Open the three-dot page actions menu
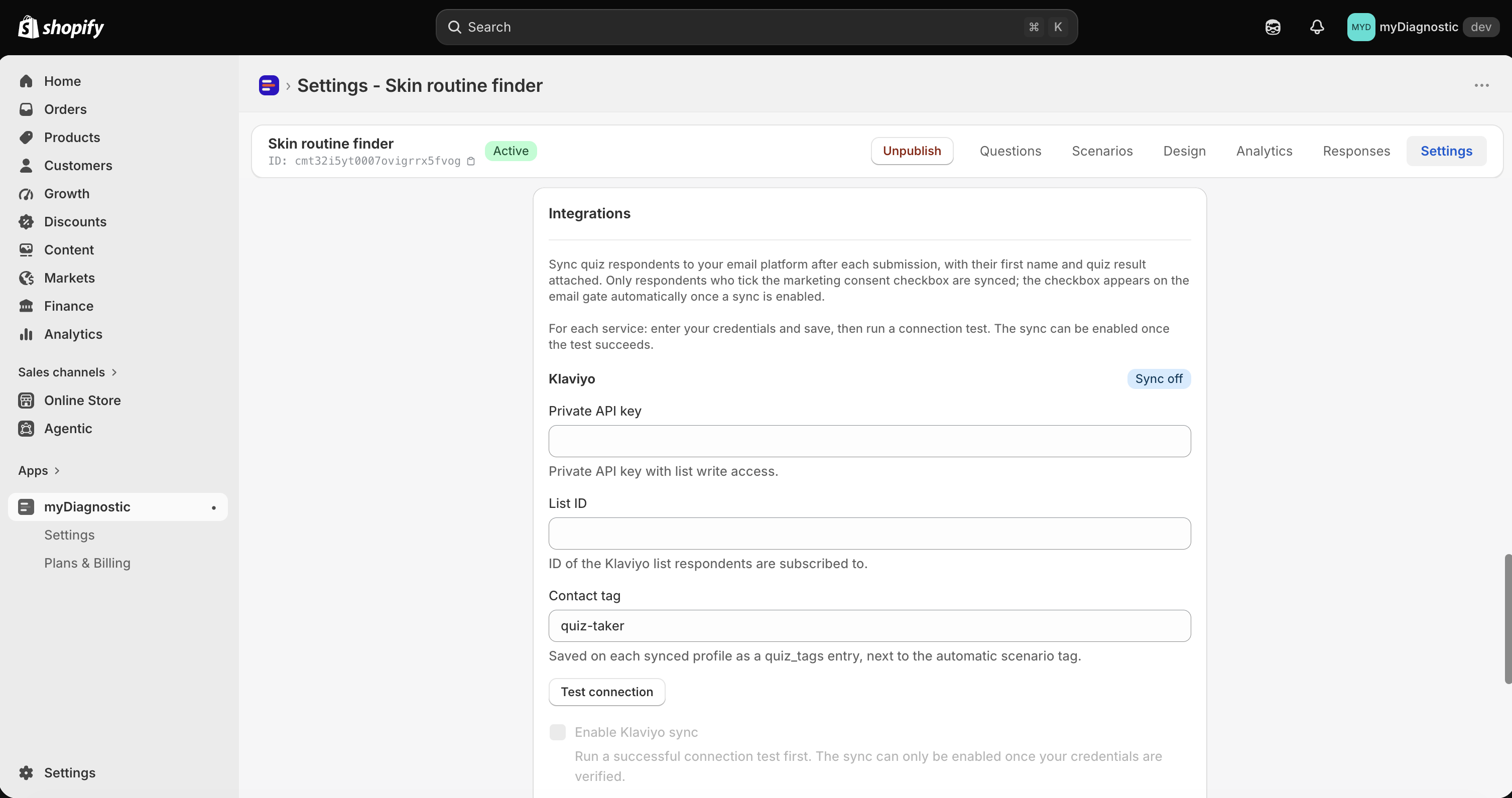Screen dimensions: 1512x798 1481,85
